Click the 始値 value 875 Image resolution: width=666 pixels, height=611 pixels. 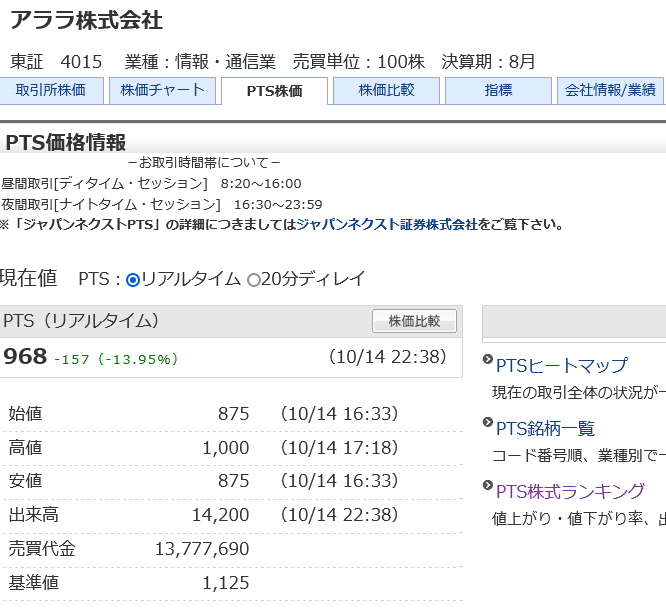(234, 414)
